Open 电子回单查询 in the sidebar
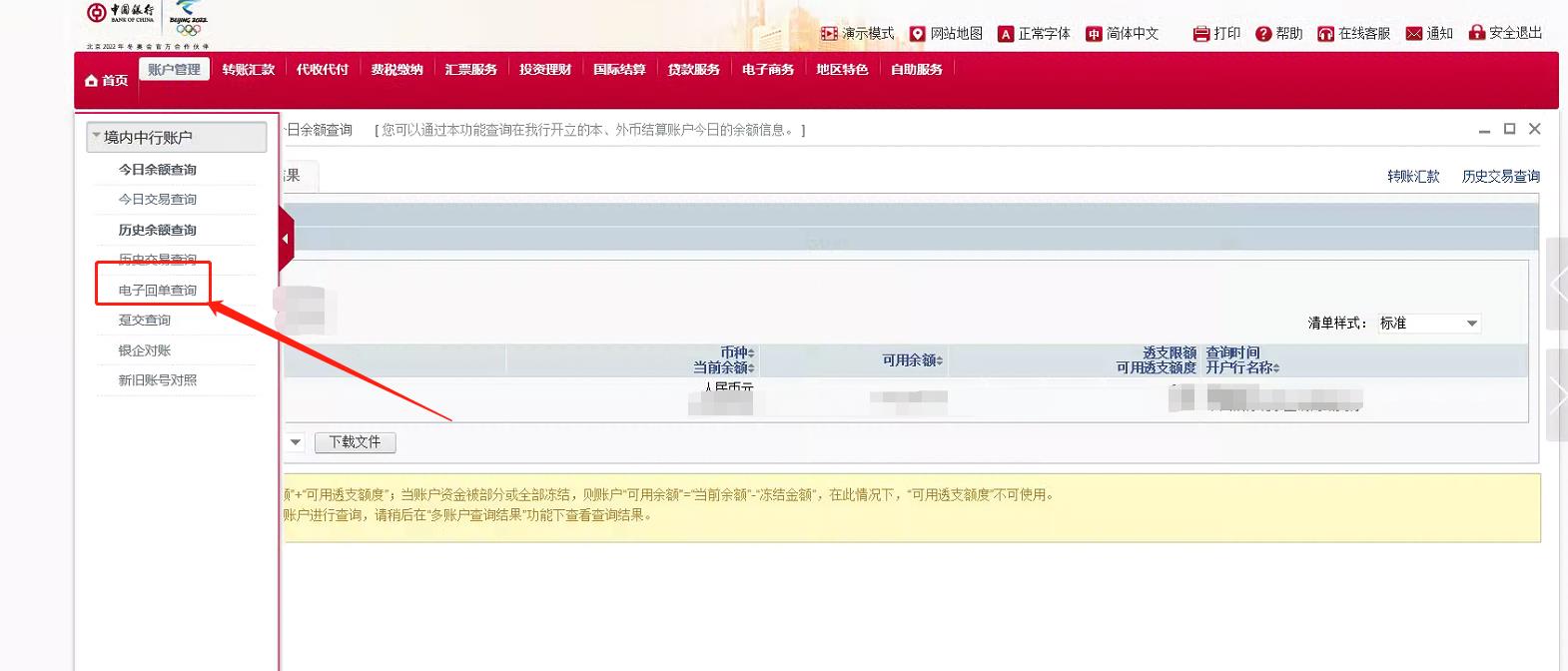 tap(157, 291)
